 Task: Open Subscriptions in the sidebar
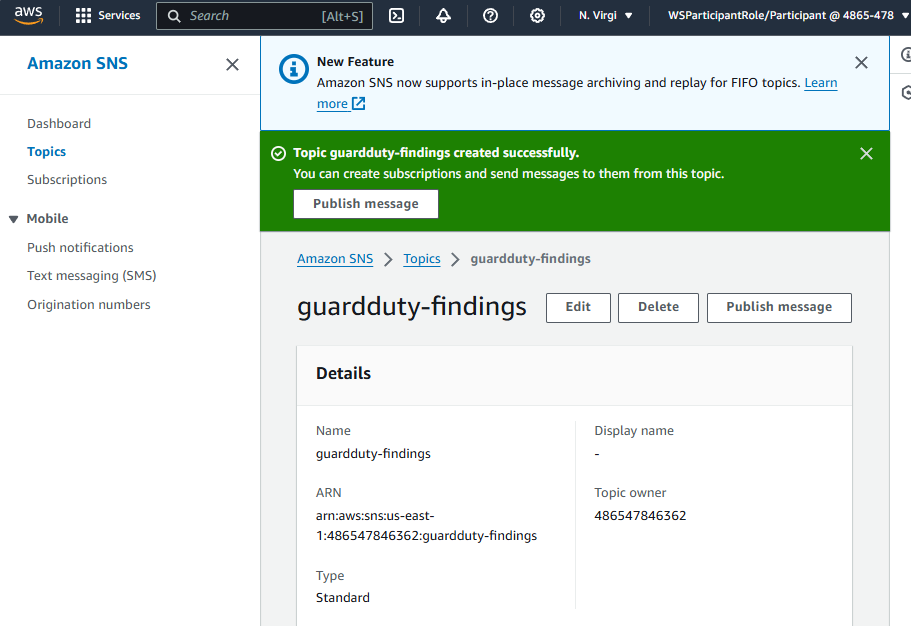67,180
